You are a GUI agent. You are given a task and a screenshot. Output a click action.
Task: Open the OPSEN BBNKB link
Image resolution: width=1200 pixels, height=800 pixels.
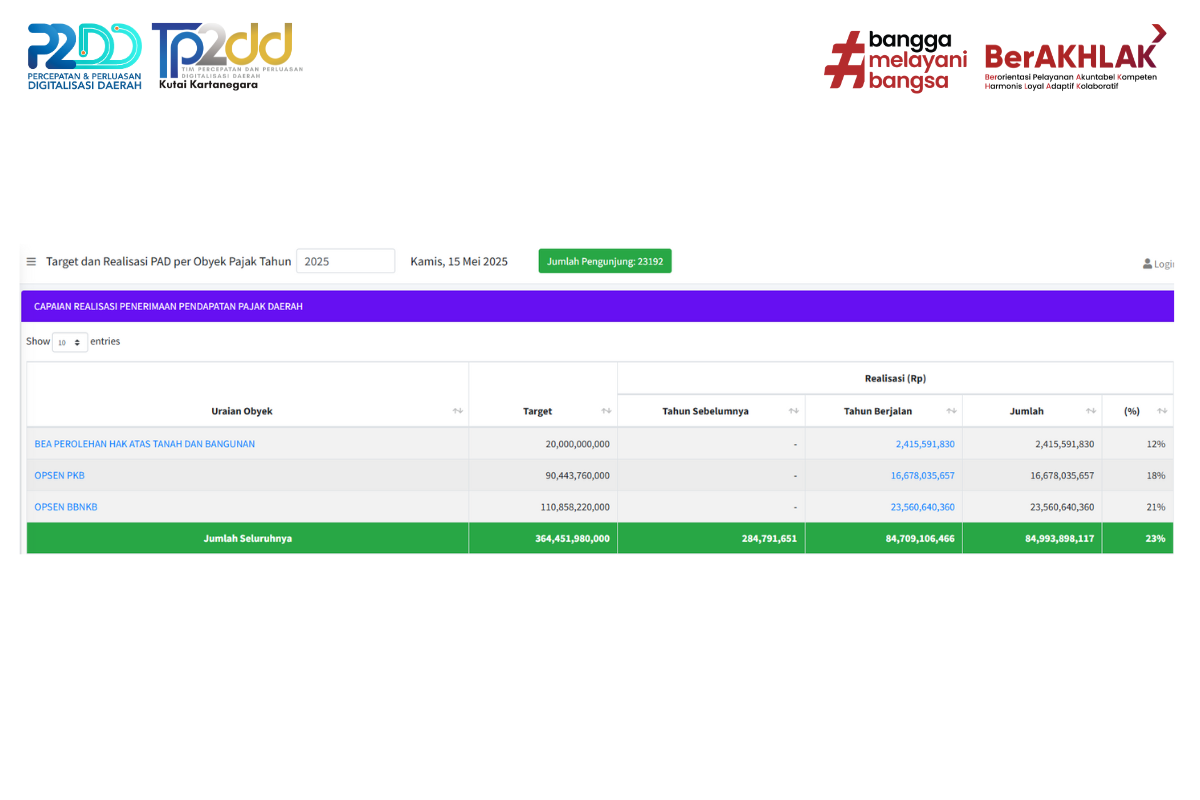[x=66, y=507]
